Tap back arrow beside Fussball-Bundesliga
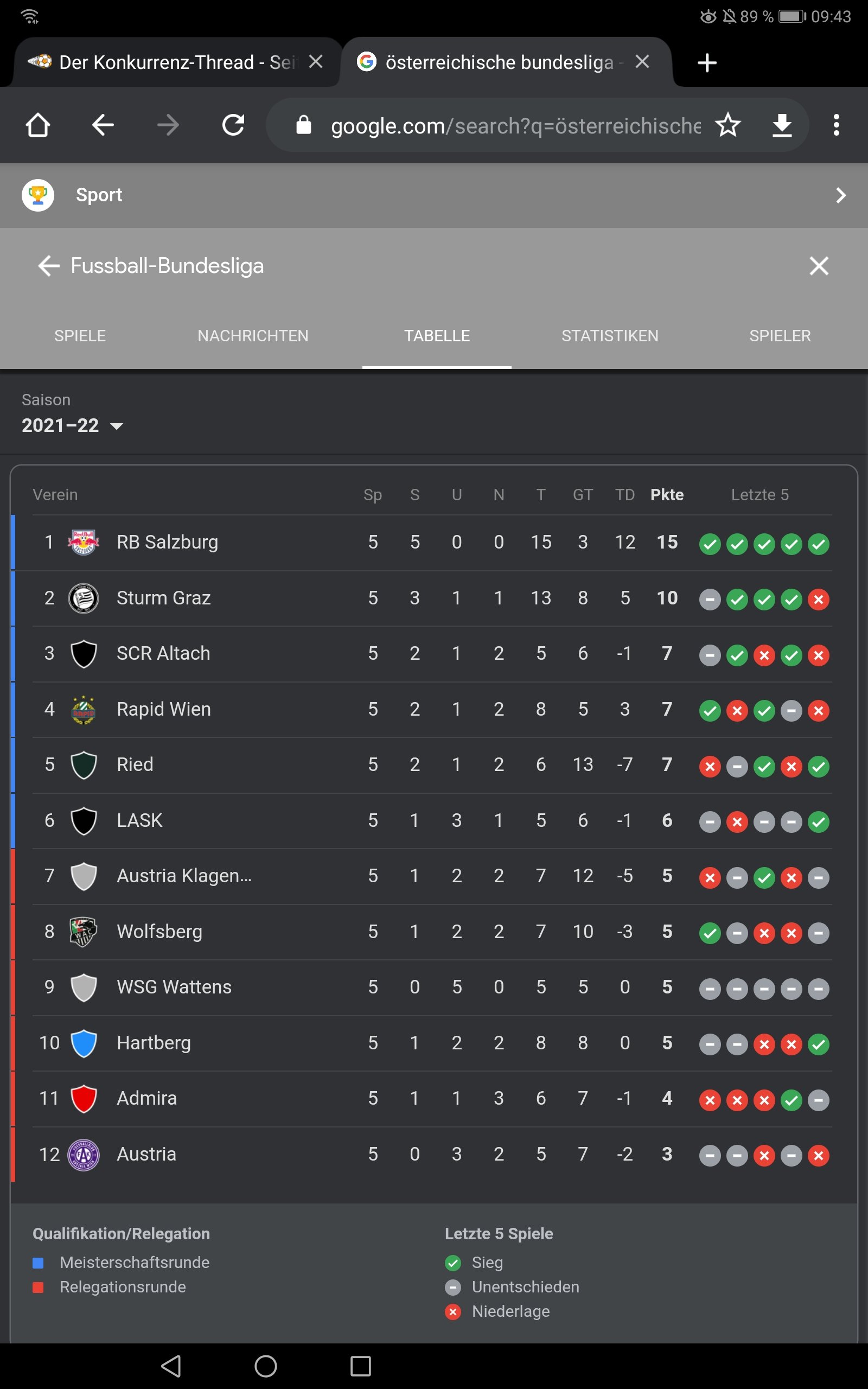868x1389 pixels. point(49,266)
